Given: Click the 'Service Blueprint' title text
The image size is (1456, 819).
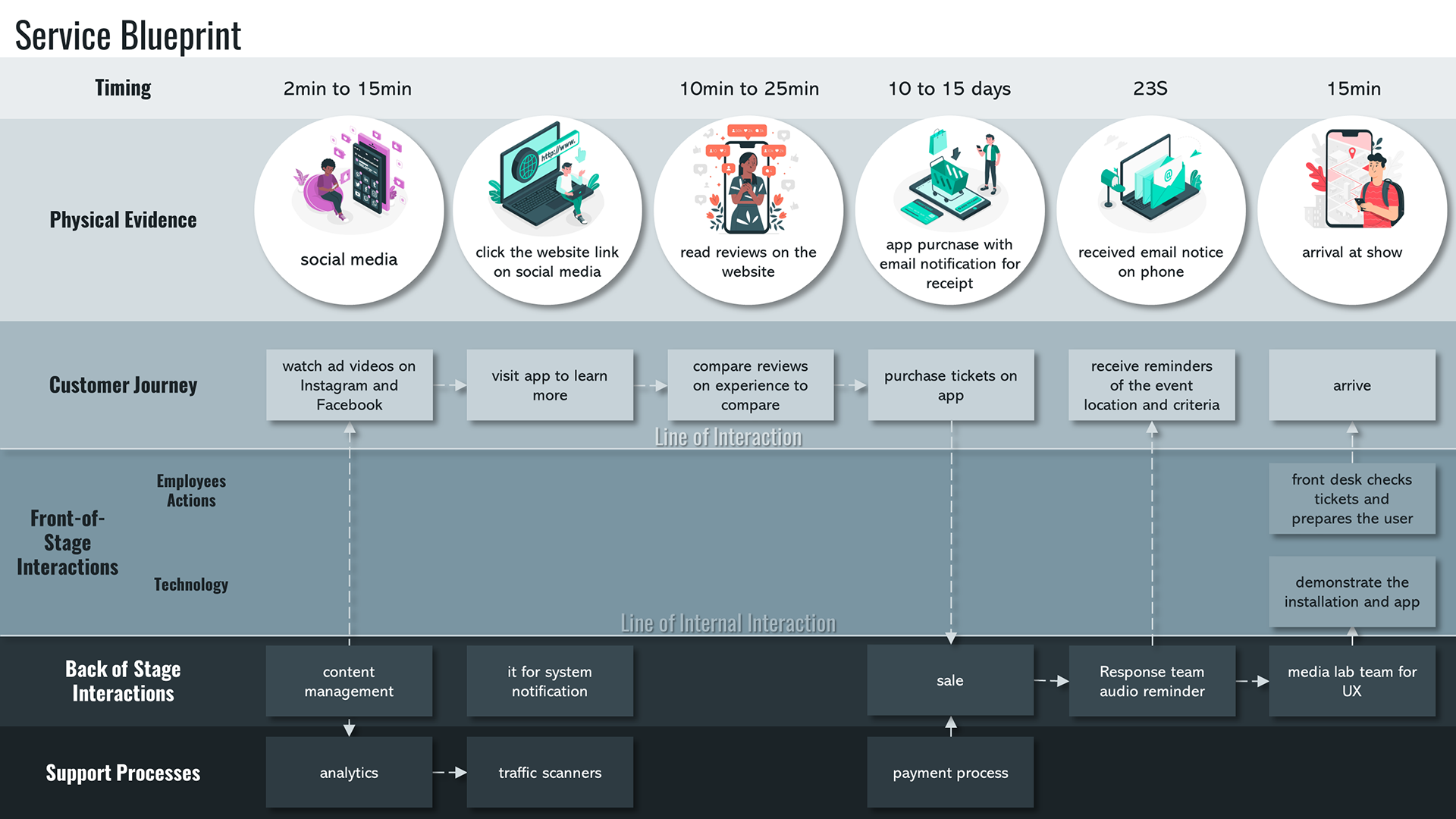Looking at the screenshot, I should pos(127,35).
